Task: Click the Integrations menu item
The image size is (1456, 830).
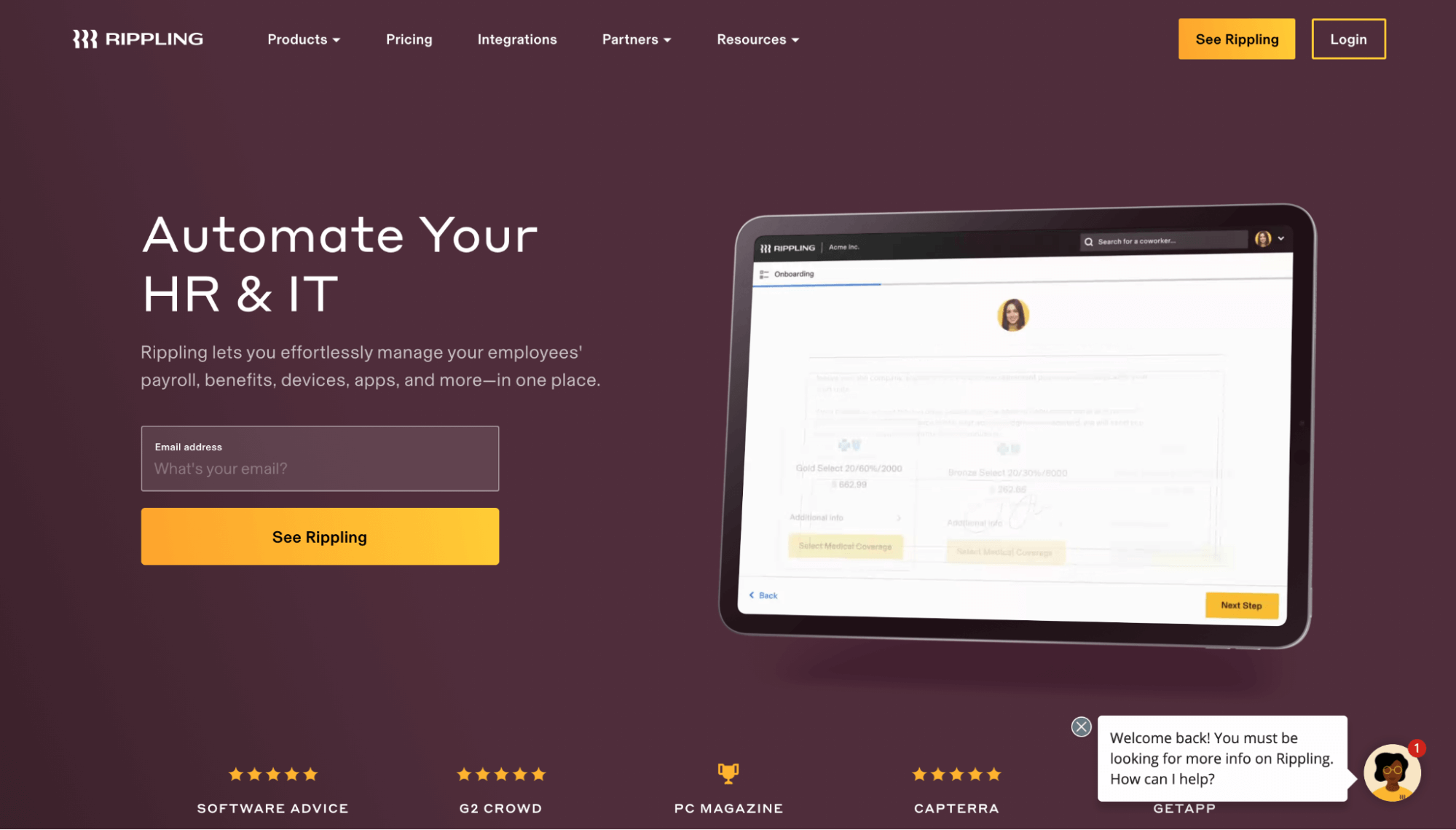Action: [x=517, y=39]
